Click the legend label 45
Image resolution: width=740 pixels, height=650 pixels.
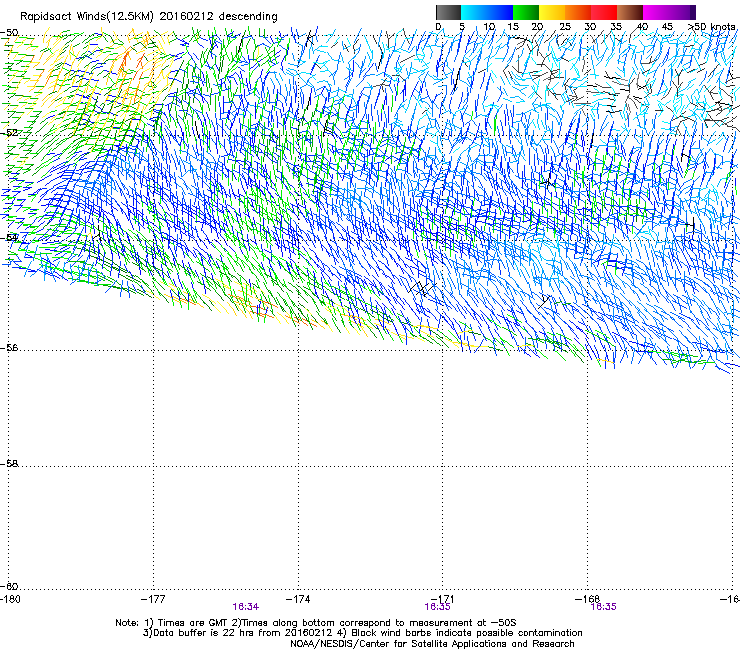pos(667,27)
